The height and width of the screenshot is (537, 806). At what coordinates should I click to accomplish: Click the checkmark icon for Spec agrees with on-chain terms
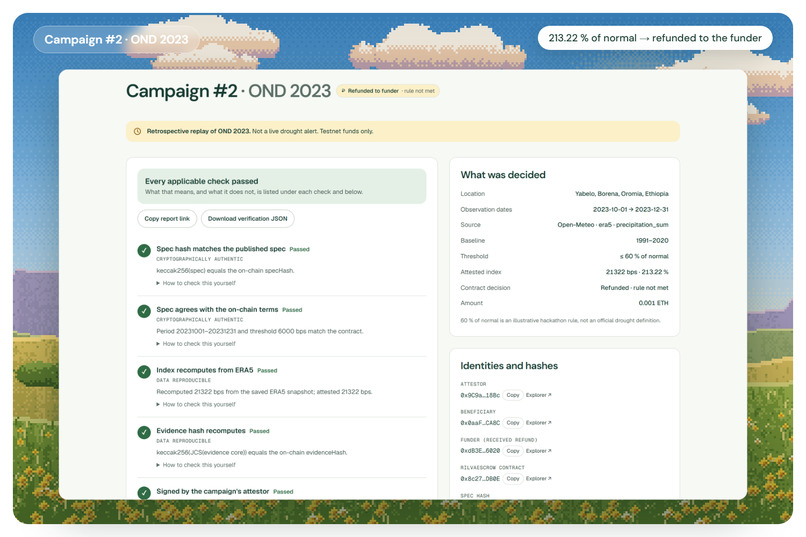tap(144, 311)
